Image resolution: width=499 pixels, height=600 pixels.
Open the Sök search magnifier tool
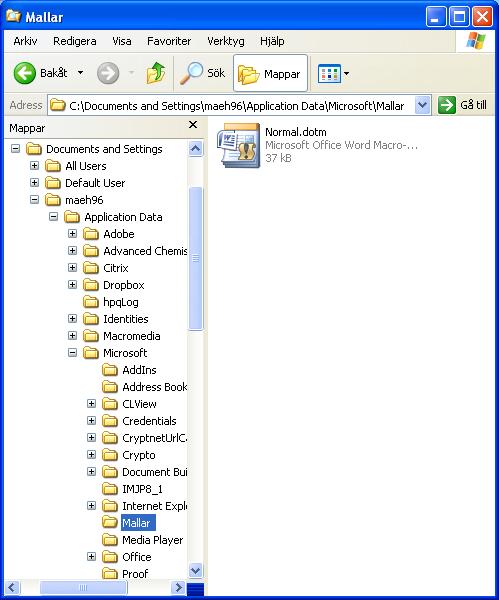[191, 73]
